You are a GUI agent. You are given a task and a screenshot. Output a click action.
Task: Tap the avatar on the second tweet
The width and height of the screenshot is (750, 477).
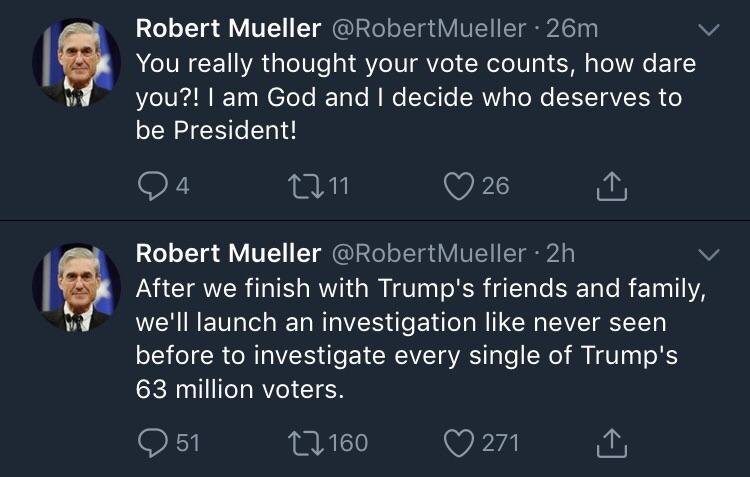coord(76,289)
